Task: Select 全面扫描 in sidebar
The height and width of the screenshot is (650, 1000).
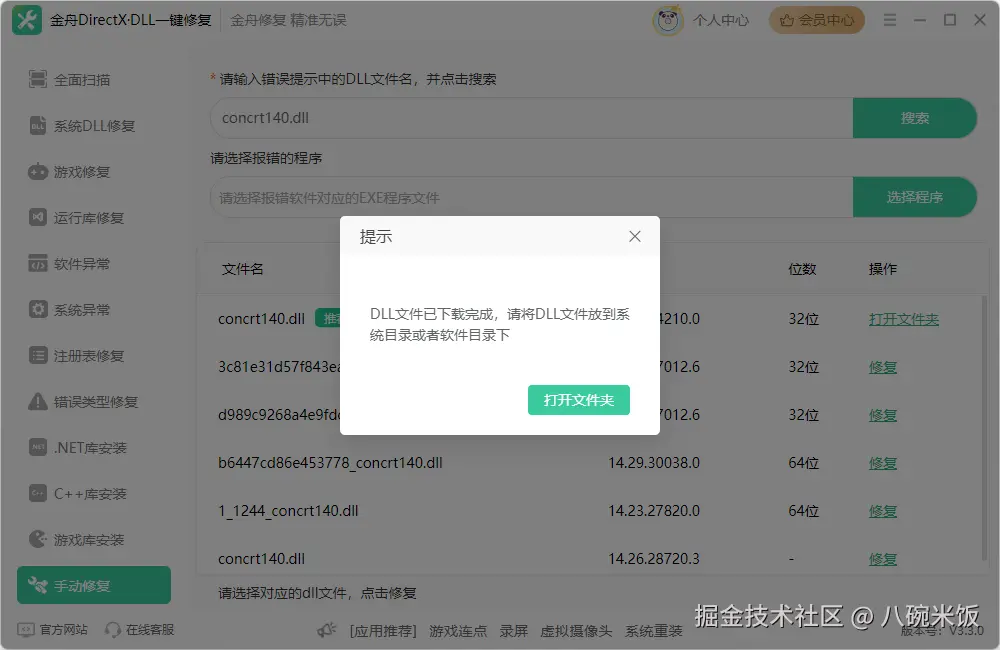Action: click(82, 80)
